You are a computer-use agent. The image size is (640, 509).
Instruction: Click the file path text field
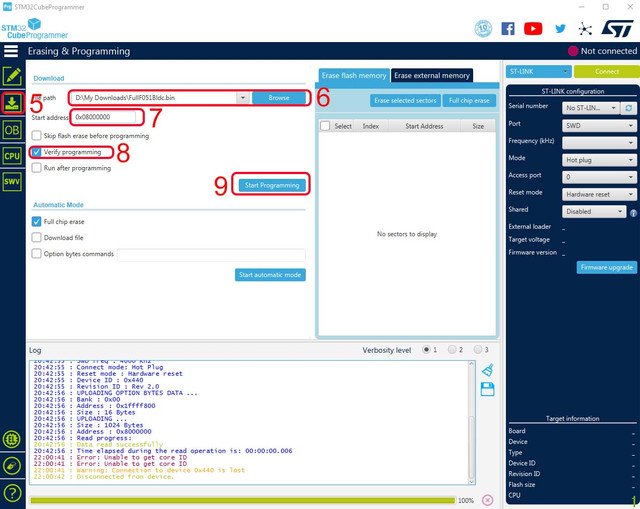153,98
